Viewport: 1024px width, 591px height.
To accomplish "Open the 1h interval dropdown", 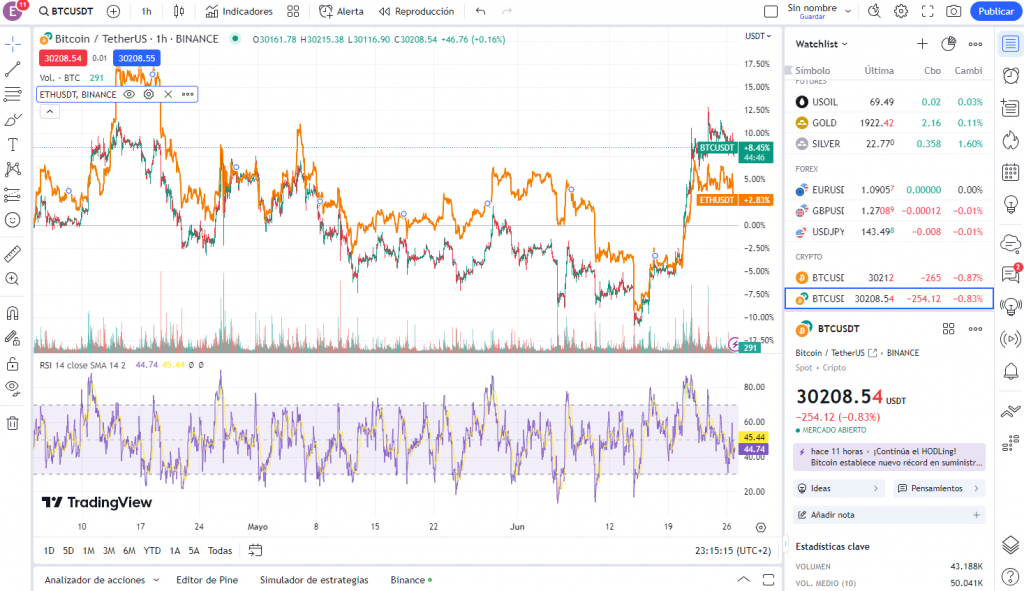I will click(145, 11).
